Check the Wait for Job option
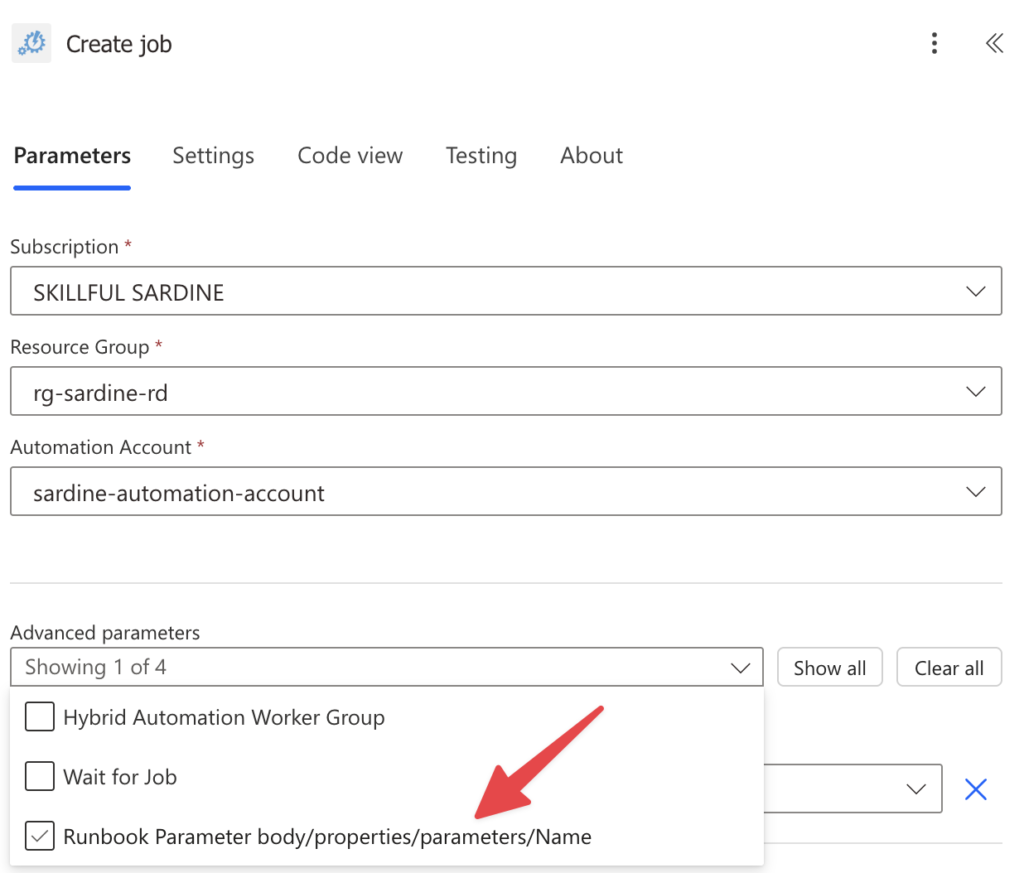The height and width of the screenshot is (873, 1024). tap(39, 777)
